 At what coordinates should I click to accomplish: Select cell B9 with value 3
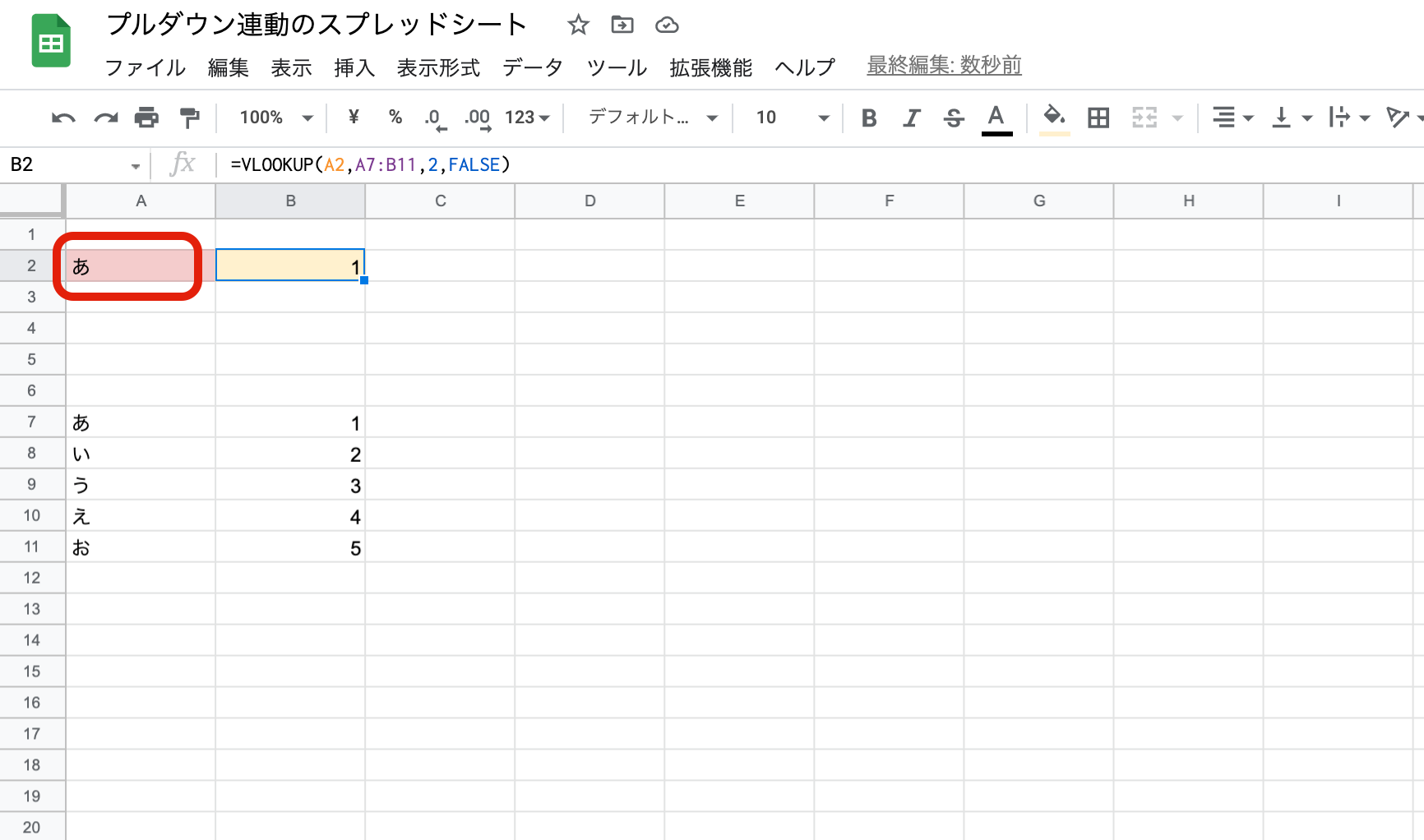[290, 485]
